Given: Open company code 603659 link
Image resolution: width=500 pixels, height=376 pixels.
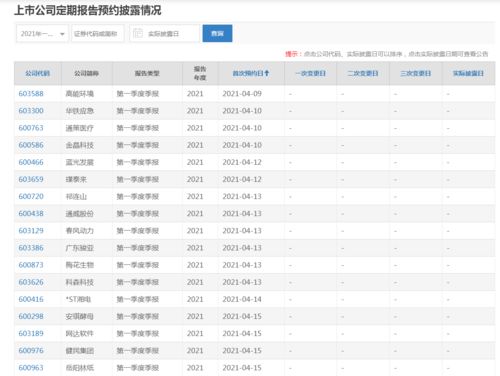Looking at the screenshot, I should (x=31, y=179).
